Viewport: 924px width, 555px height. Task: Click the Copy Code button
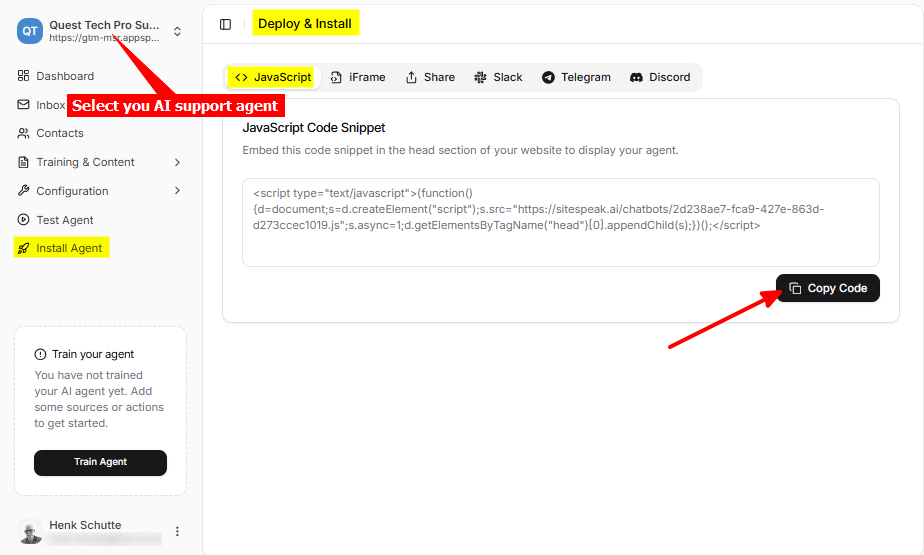click(827, 288)
